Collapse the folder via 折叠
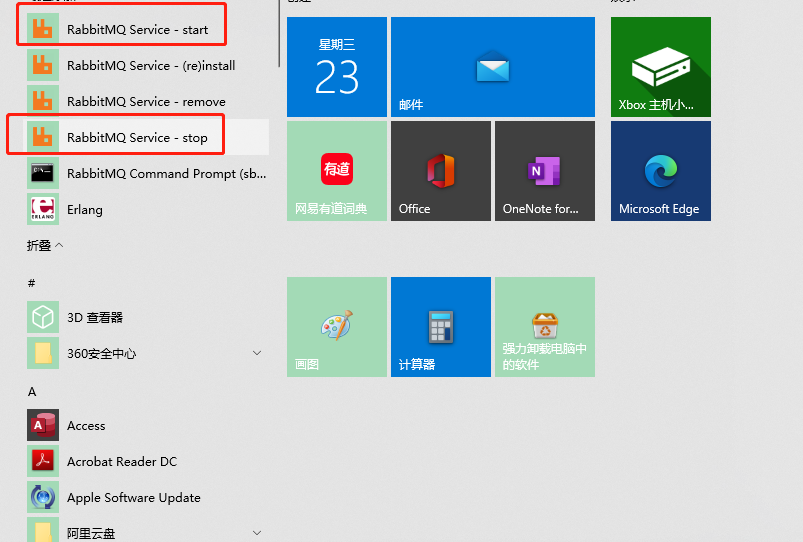Image resolution: width=803 pixels, height=542 pixels. point(45,245)
